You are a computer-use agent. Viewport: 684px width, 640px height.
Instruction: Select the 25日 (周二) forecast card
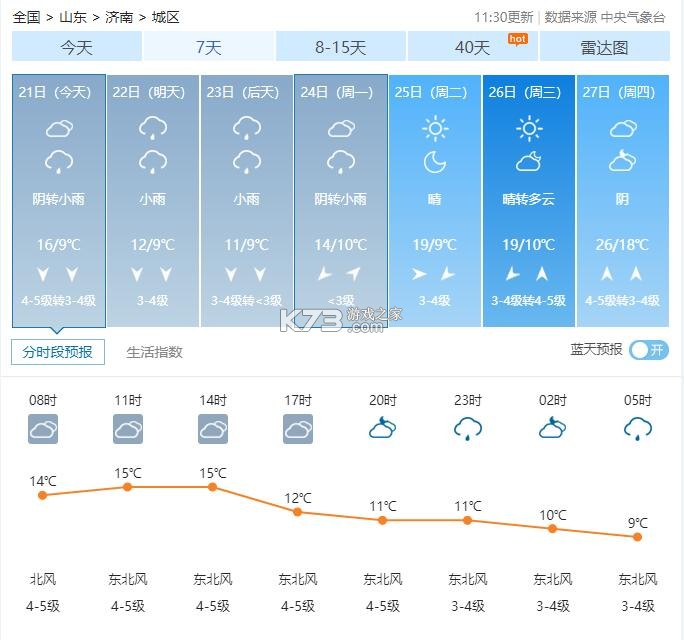point(435,201)
